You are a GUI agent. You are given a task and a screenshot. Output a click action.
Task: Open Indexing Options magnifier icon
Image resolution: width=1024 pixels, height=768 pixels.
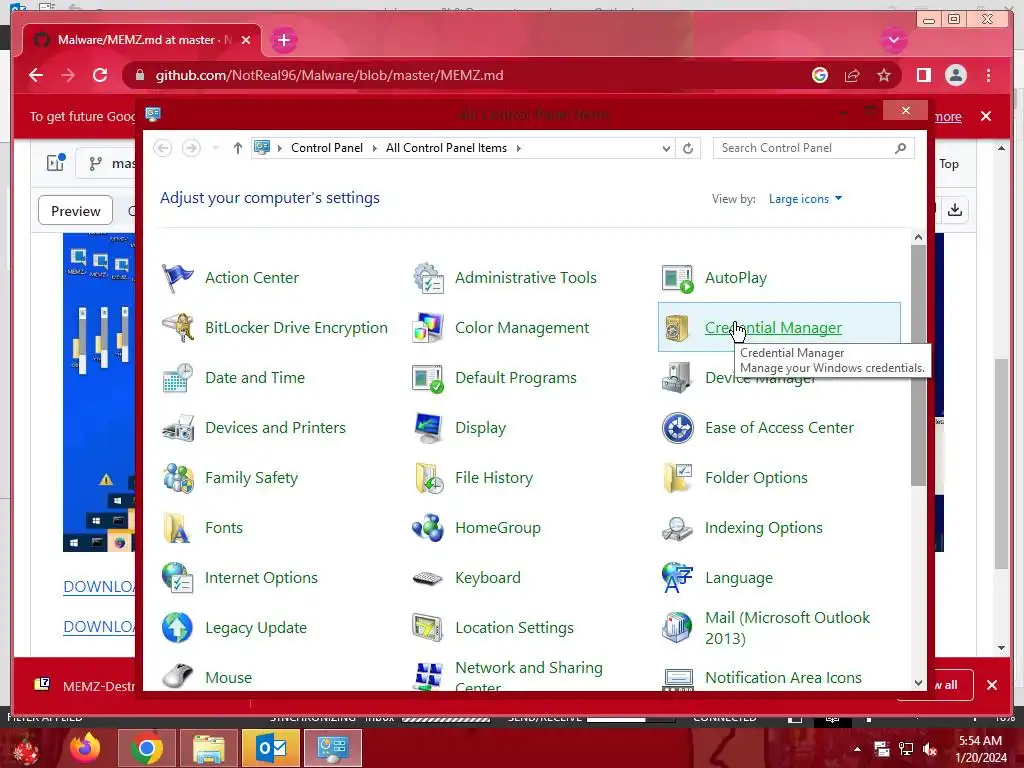[677, 528]
